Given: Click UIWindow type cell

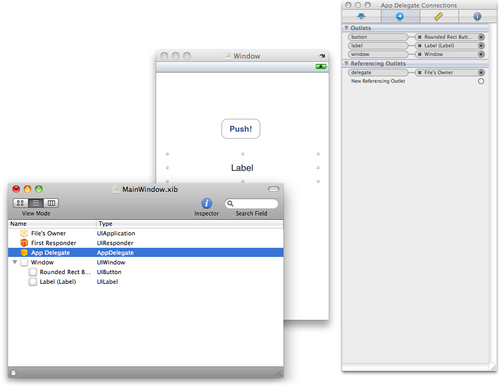Looking at the screenshot, I should click(111, 262).
